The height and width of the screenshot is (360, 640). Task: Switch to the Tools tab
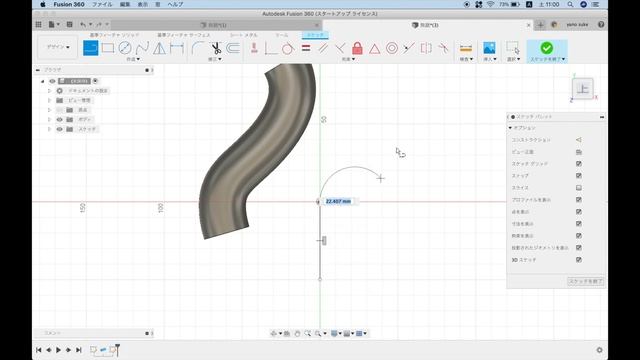click(x=282, y=35)
